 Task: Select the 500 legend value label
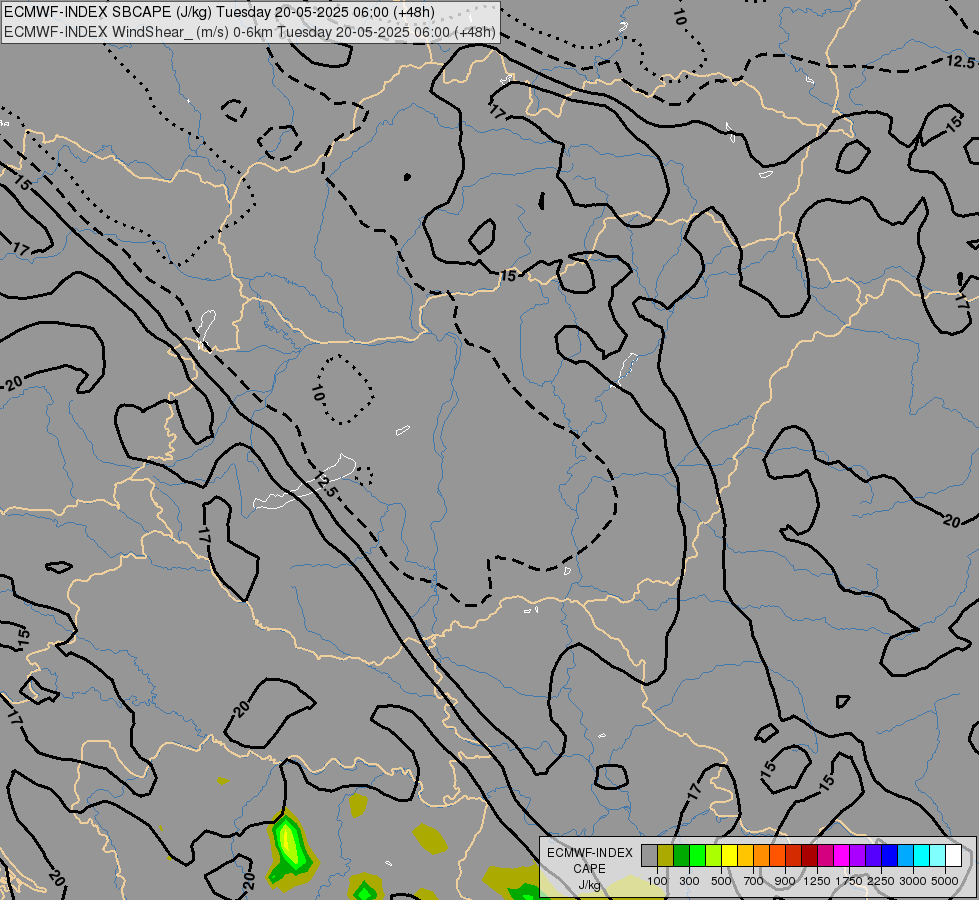coord(721,881)
